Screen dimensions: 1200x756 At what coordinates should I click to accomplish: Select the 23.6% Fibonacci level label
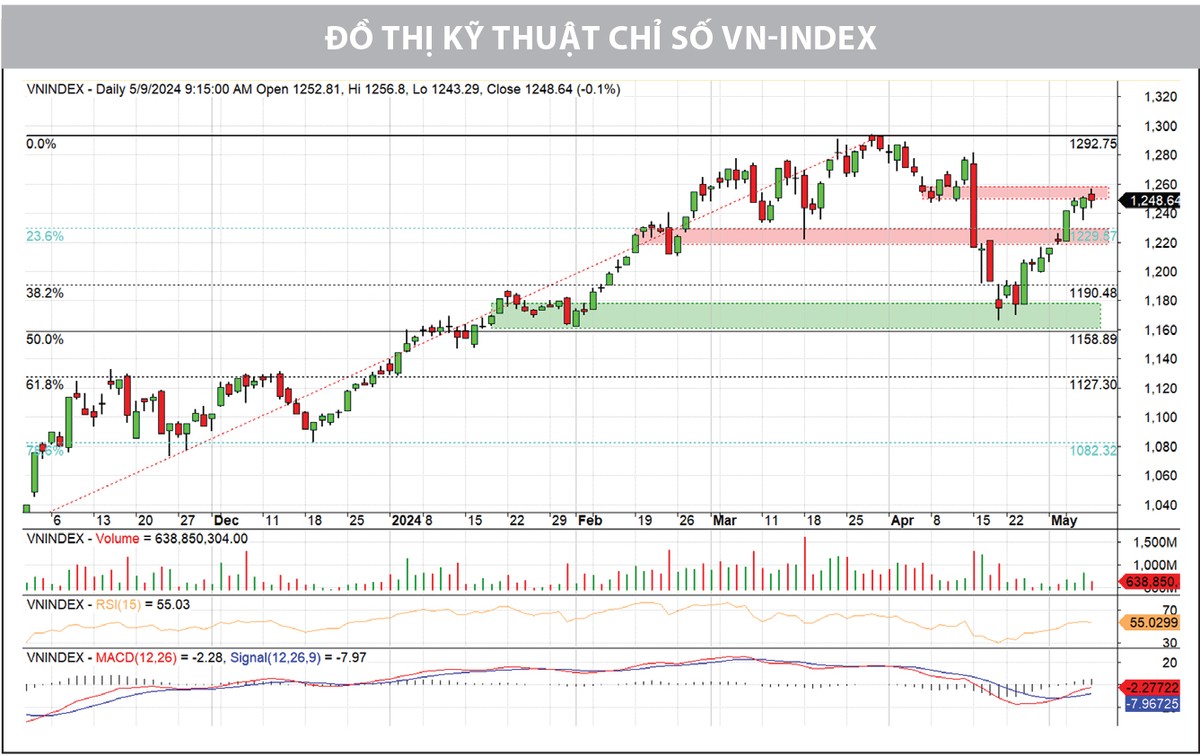click(x=45, y=237)
